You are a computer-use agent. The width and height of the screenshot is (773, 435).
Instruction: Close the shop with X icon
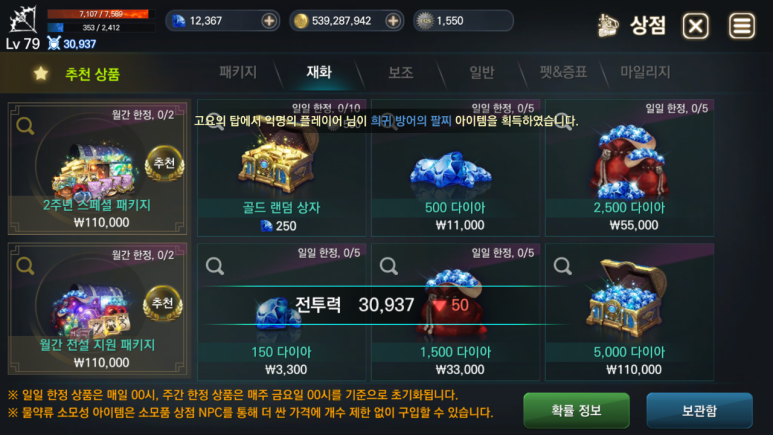pos(696,26)
